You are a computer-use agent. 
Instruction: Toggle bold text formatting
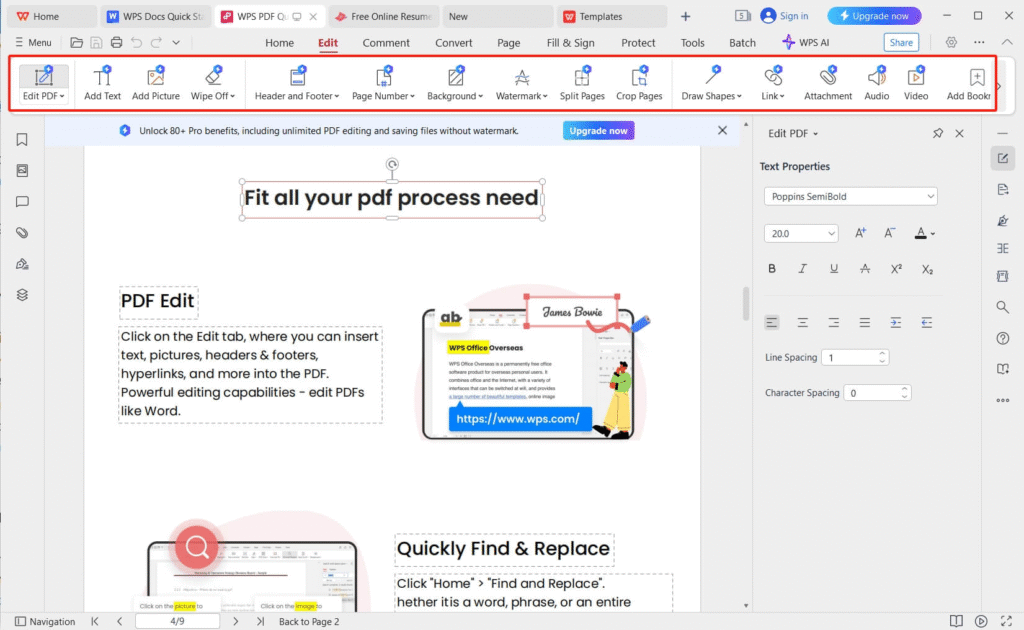[772, 269]
